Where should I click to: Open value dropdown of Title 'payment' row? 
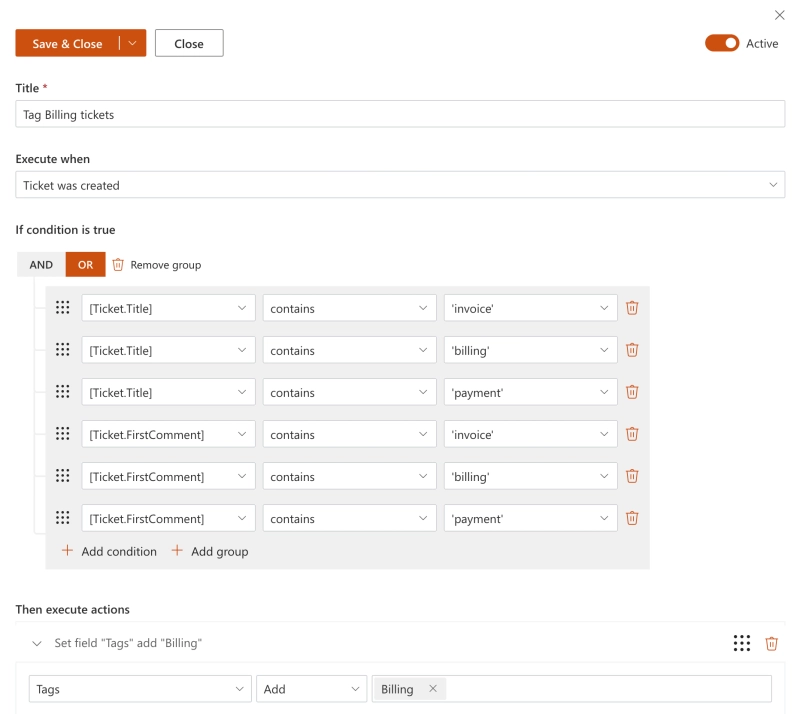coord(531,392)
